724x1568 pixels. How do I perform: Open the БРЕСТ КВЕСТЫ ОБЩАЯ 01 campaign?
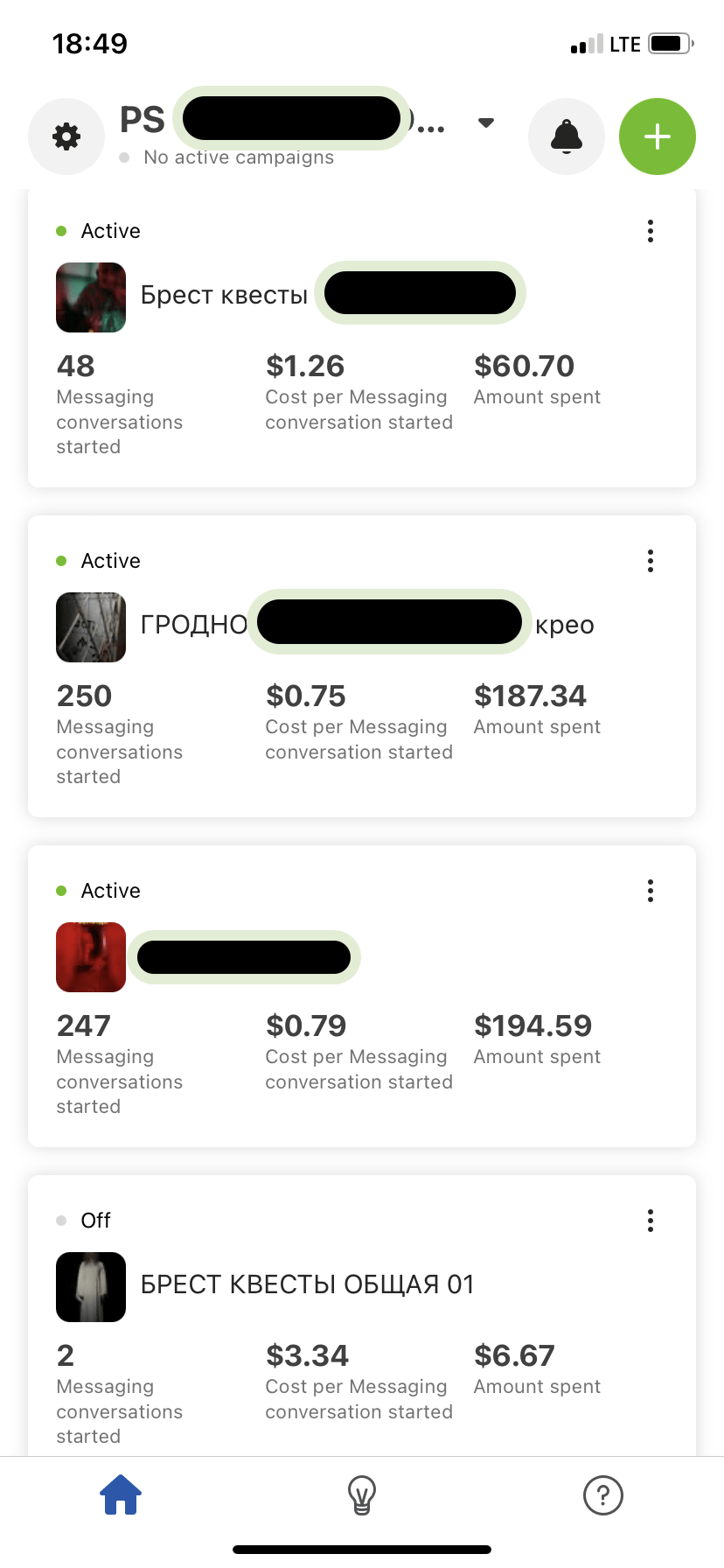pyautogui.click(x=307, y=1284)
